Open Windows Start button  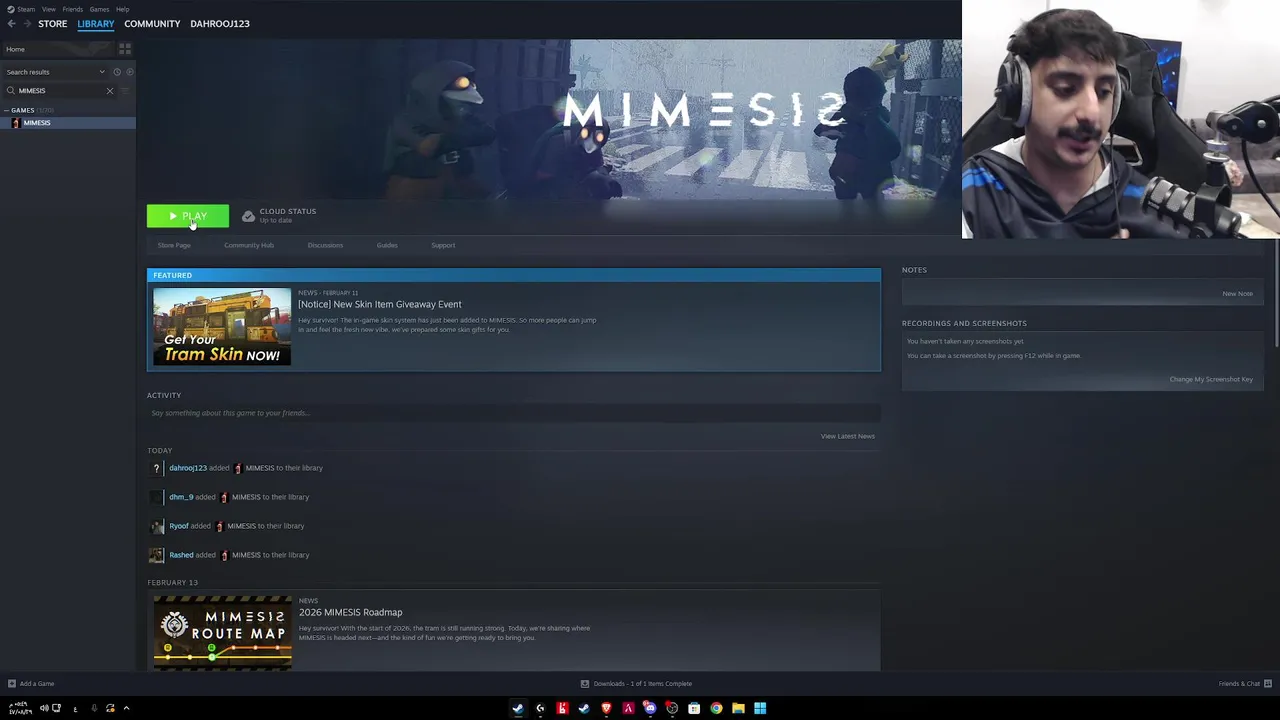(x=760, y=708)
